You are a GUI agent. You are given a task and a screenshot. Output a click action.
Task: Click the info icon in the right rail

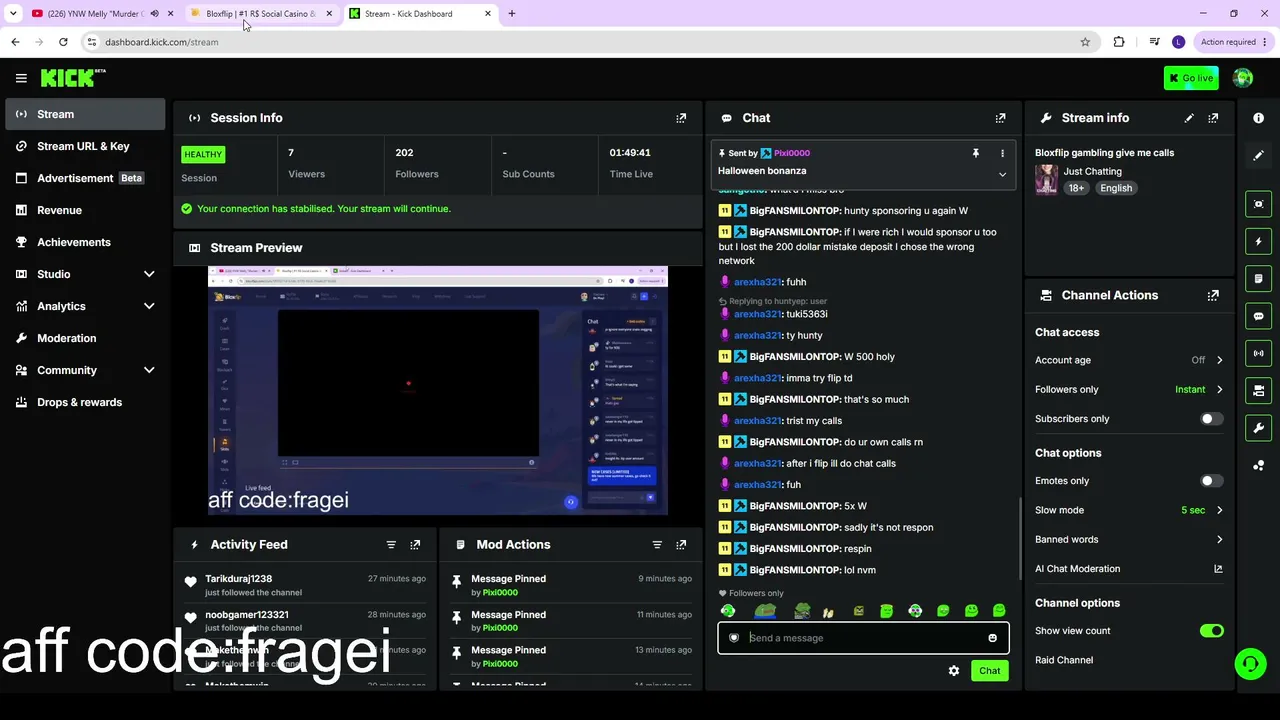[1258, 118]
